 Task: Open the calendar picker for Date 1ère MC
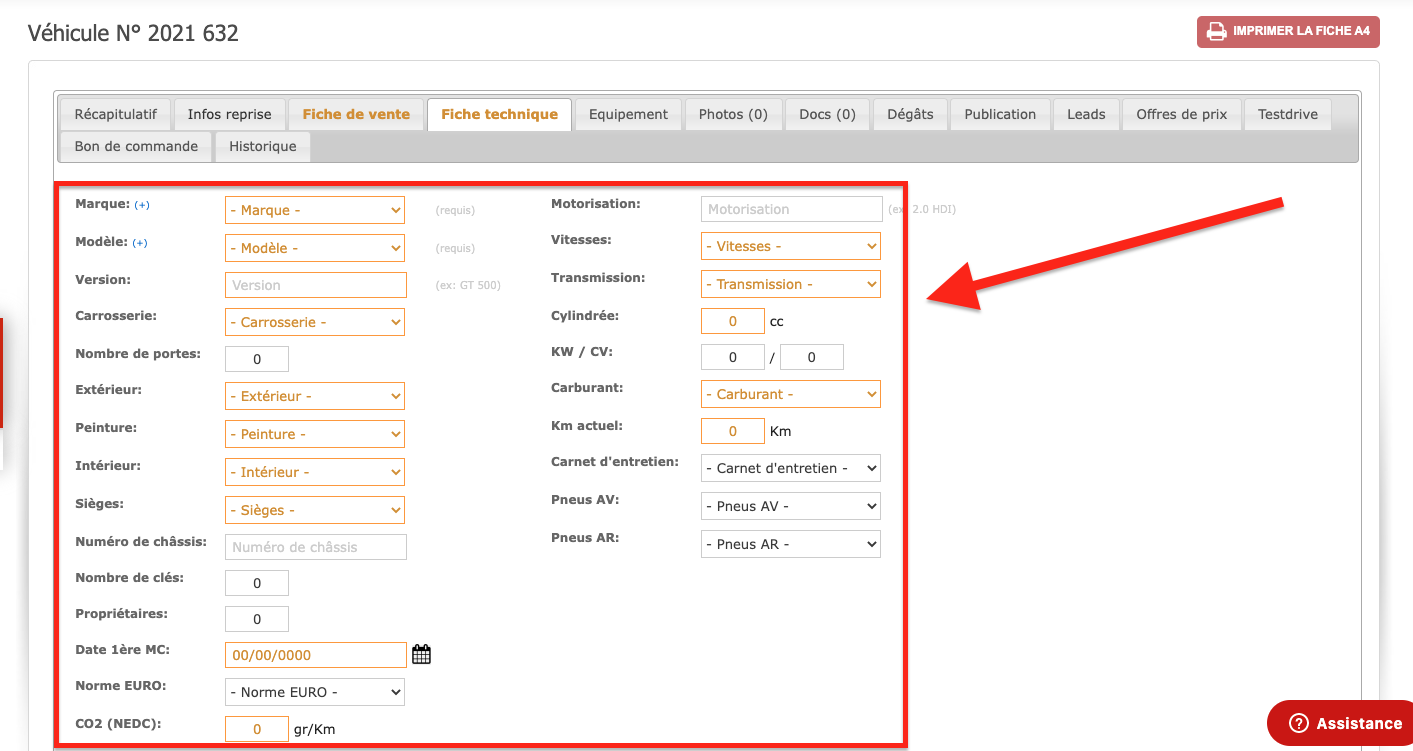[421, 655]
